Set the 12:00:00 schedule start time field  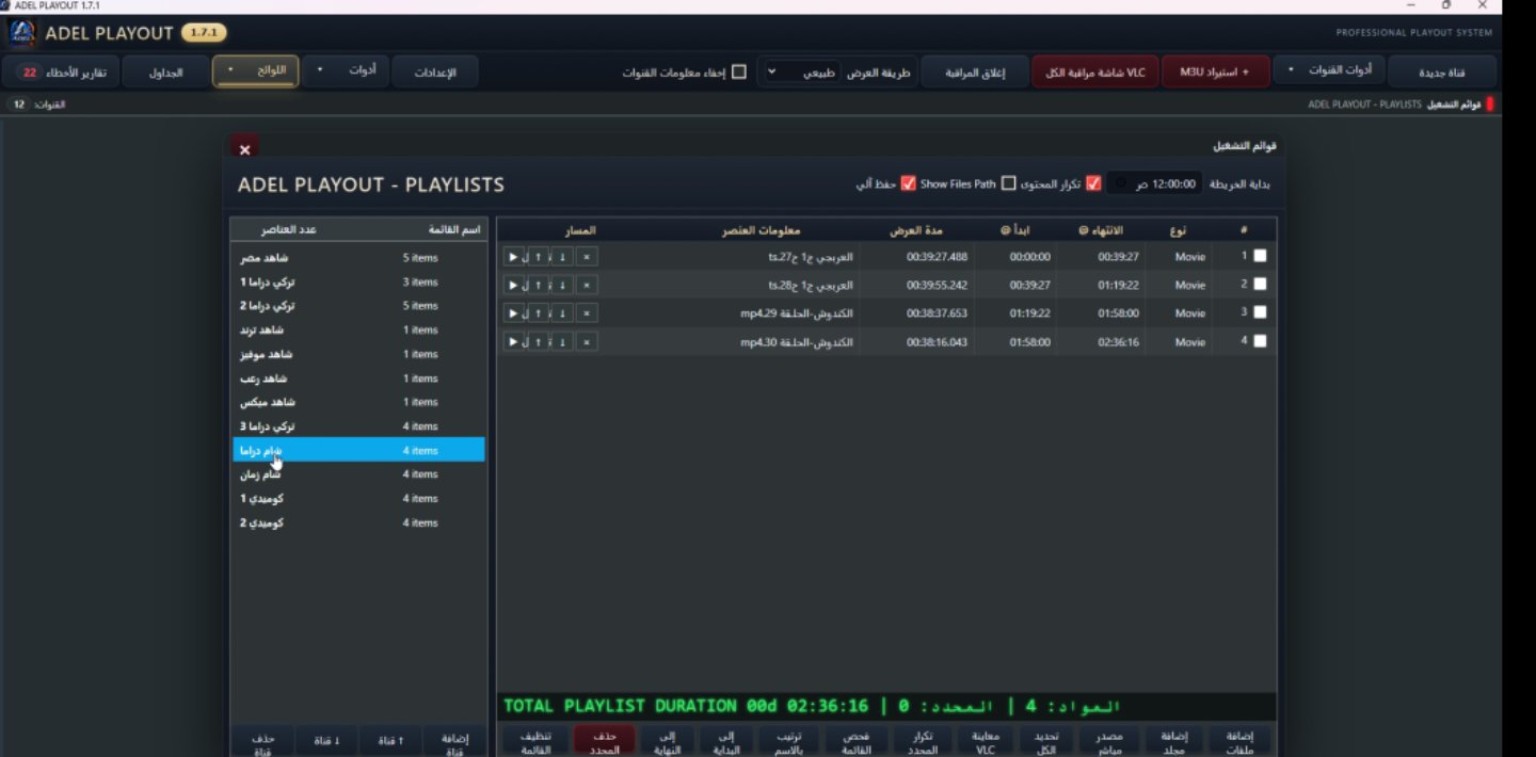click(1155, 184)
